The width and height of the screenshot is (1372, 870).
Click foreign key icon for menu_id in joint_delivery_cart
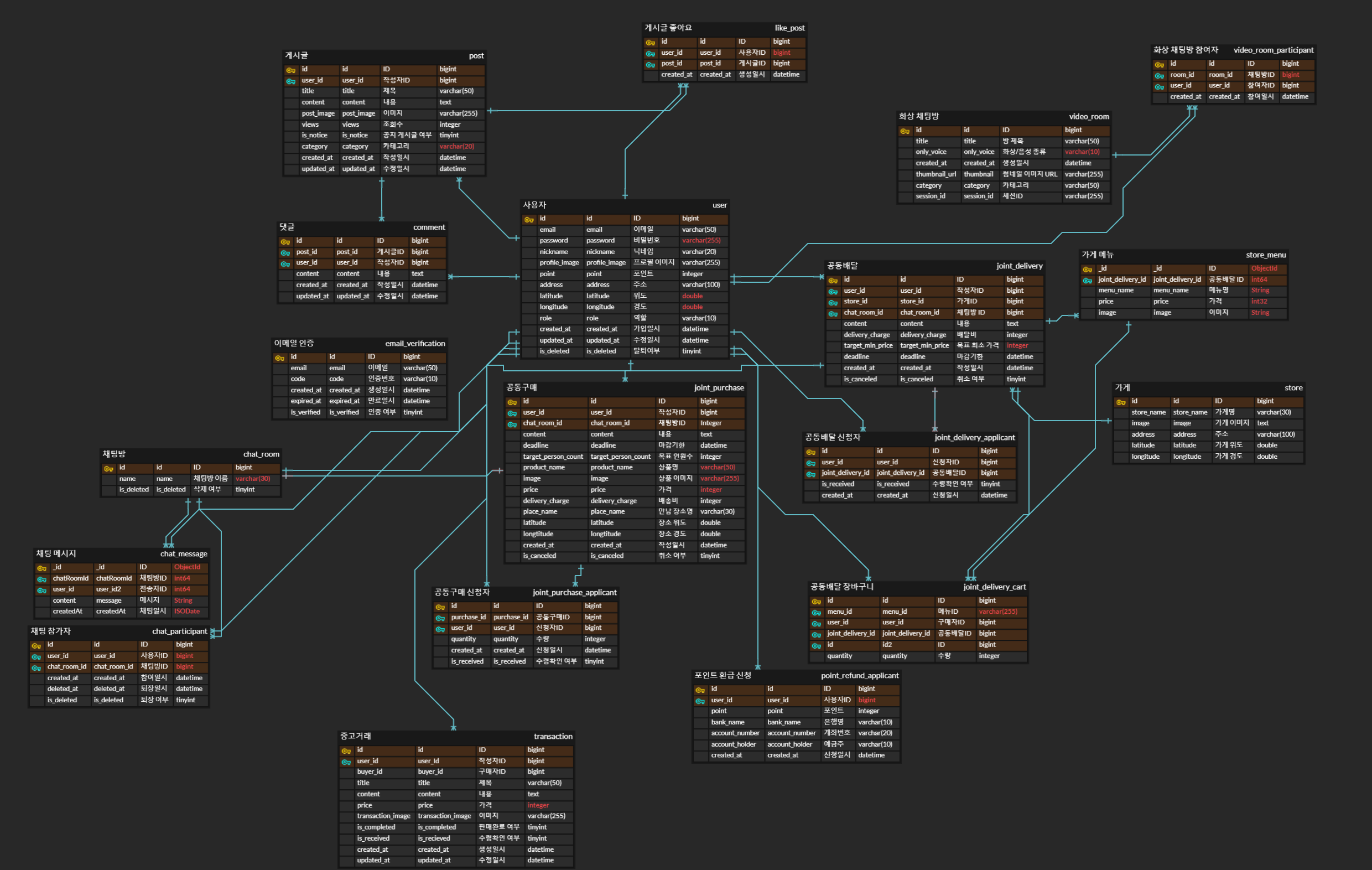[x=817, y=612]
